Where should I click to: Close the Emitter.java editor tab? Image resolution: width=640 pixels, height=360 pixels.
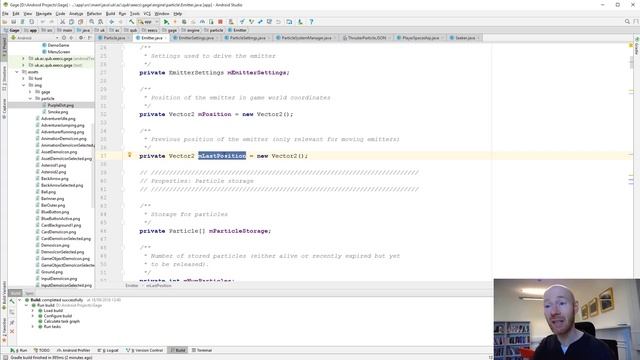pos(166,38)
